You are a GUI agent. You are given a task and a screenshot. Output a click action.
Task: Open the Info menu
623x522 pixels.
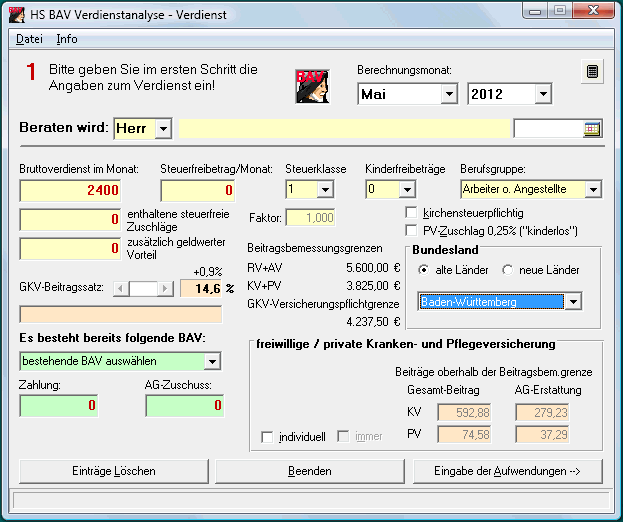pos(67,39)
